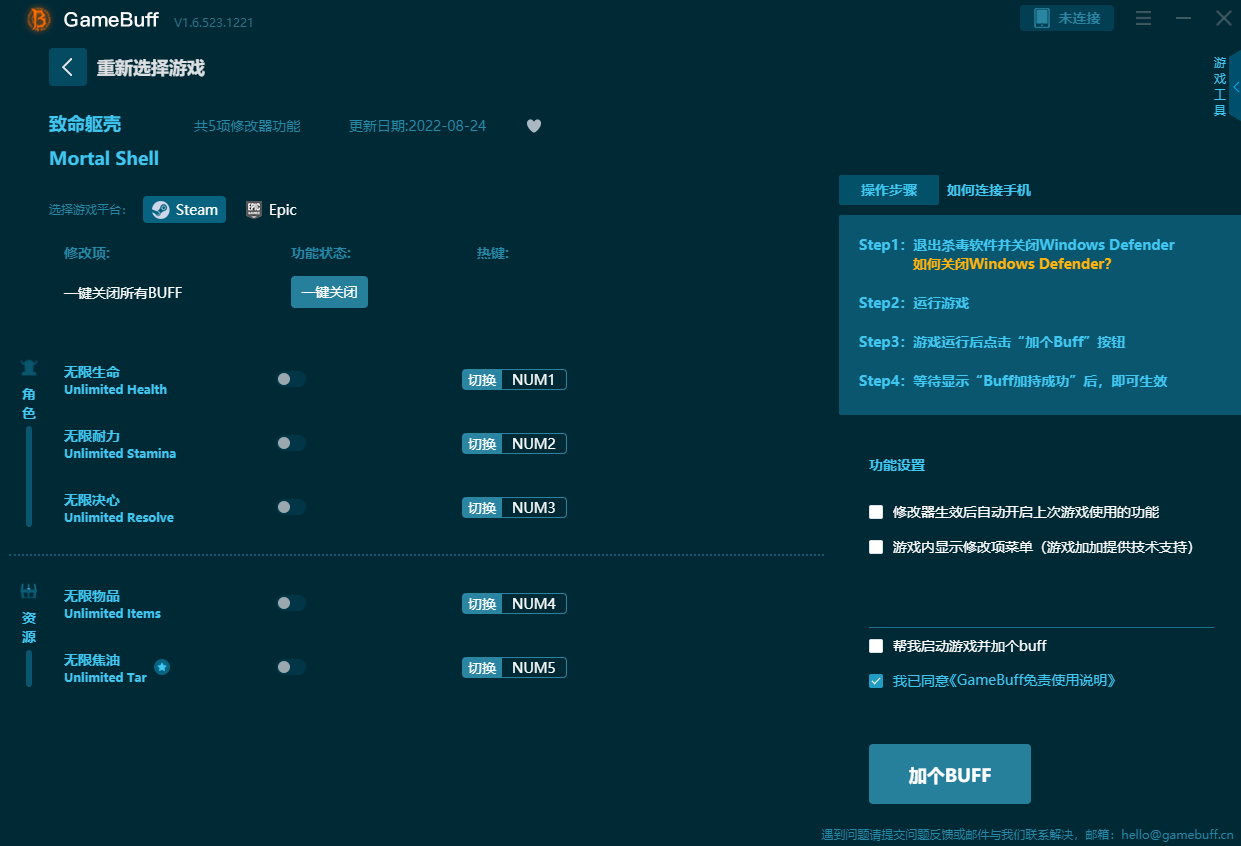The width and height of the screenshot is (1241, 846).
Task: Toggle Unlimited Health switch
Action: (291, 379)
